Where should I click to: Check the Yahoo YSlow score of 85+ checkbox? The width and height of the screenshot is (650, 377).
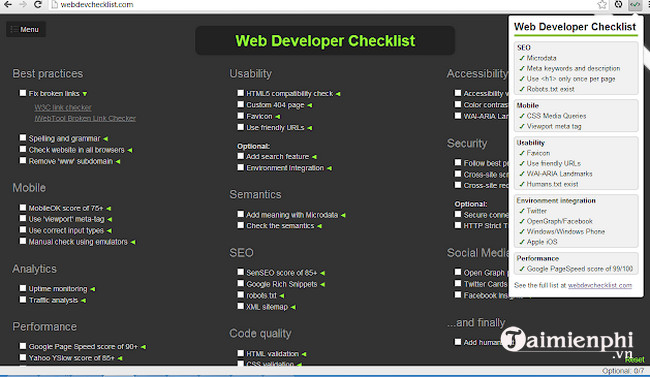click(x=23, y=357)
